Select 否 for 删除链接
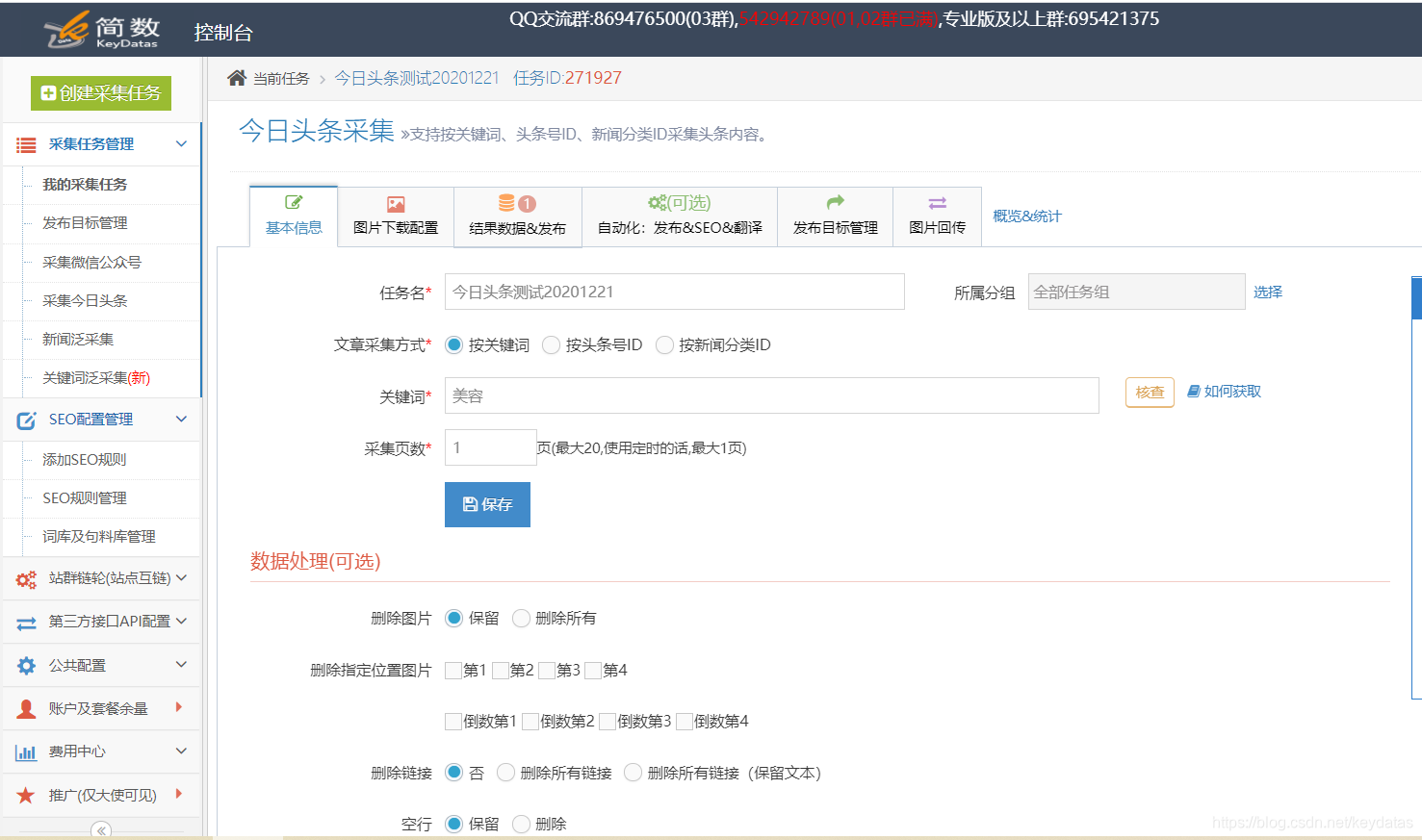The image size is (1422, 840). pyautogui.click(x=454, y=773)
